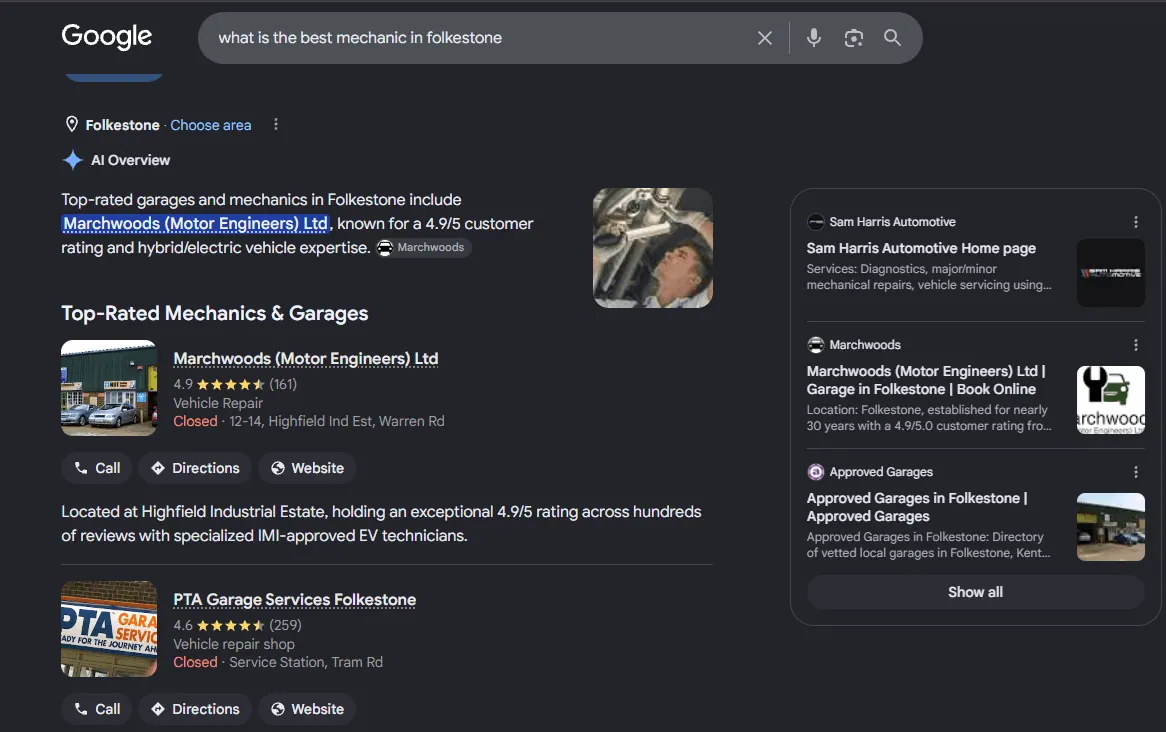The height and width of the screenshot is (732, 1166).
Task: Open highlighted Marchwoods (Motor Engineers) Ltd link
Action: pos(196,223)
